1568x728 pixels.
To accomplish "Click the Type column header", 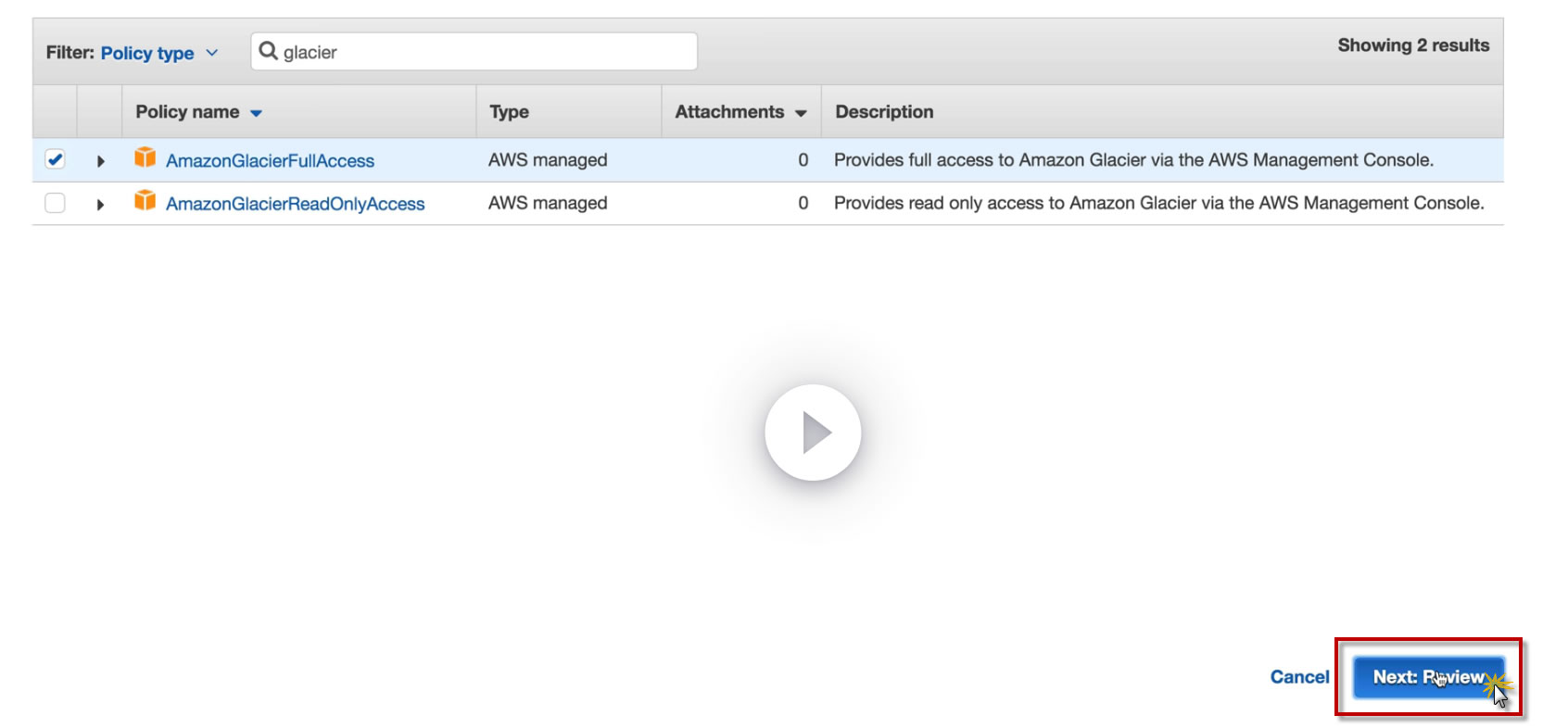I will click(509, 112).
